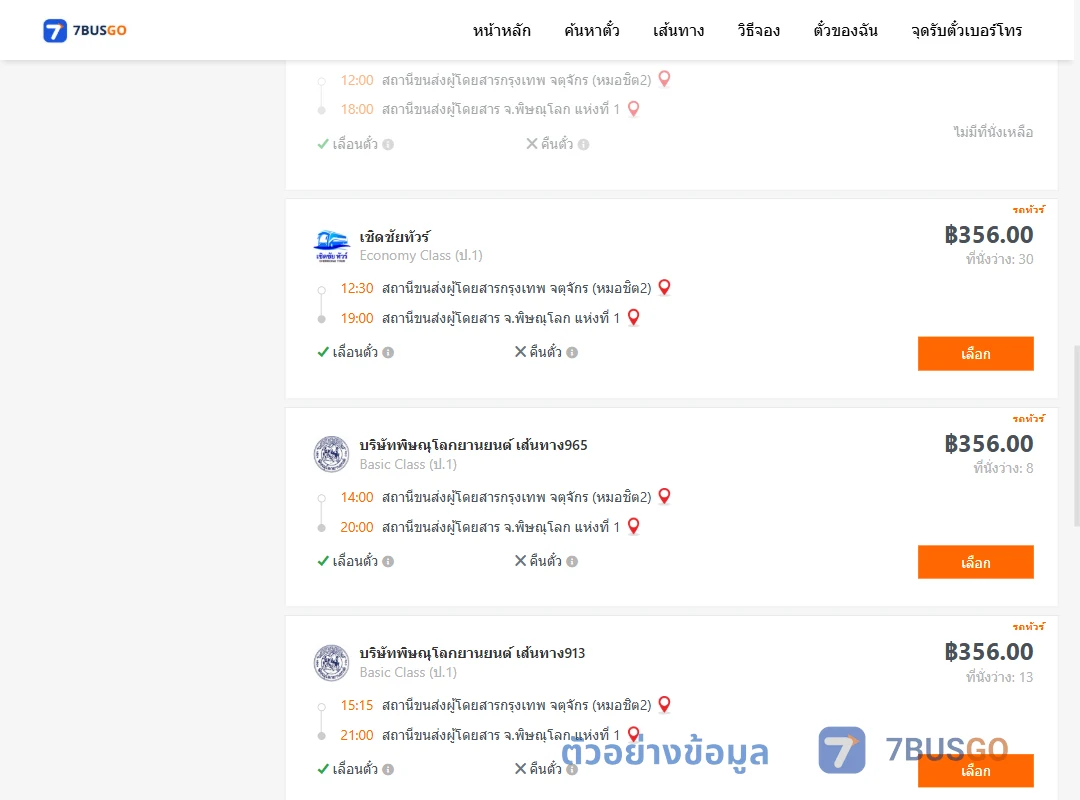Click info icon beside เลื่อนตั๋ว in 12:00 trip
Viewport: 1080px width, 800px height.
coord(388,145)
